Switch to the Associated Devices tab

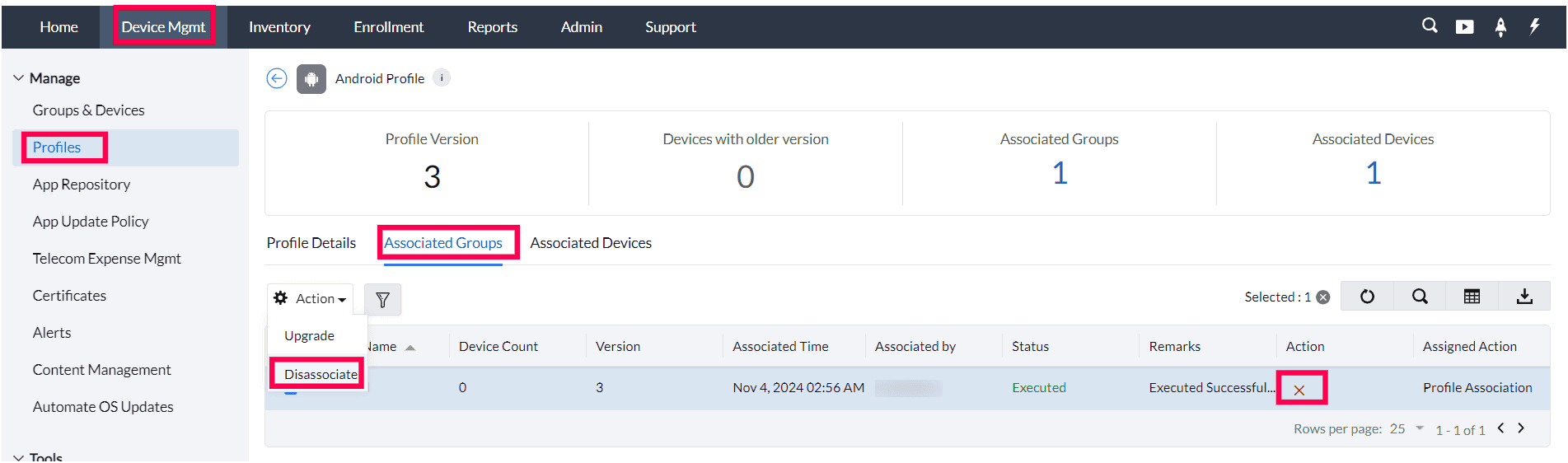(591, 243)
